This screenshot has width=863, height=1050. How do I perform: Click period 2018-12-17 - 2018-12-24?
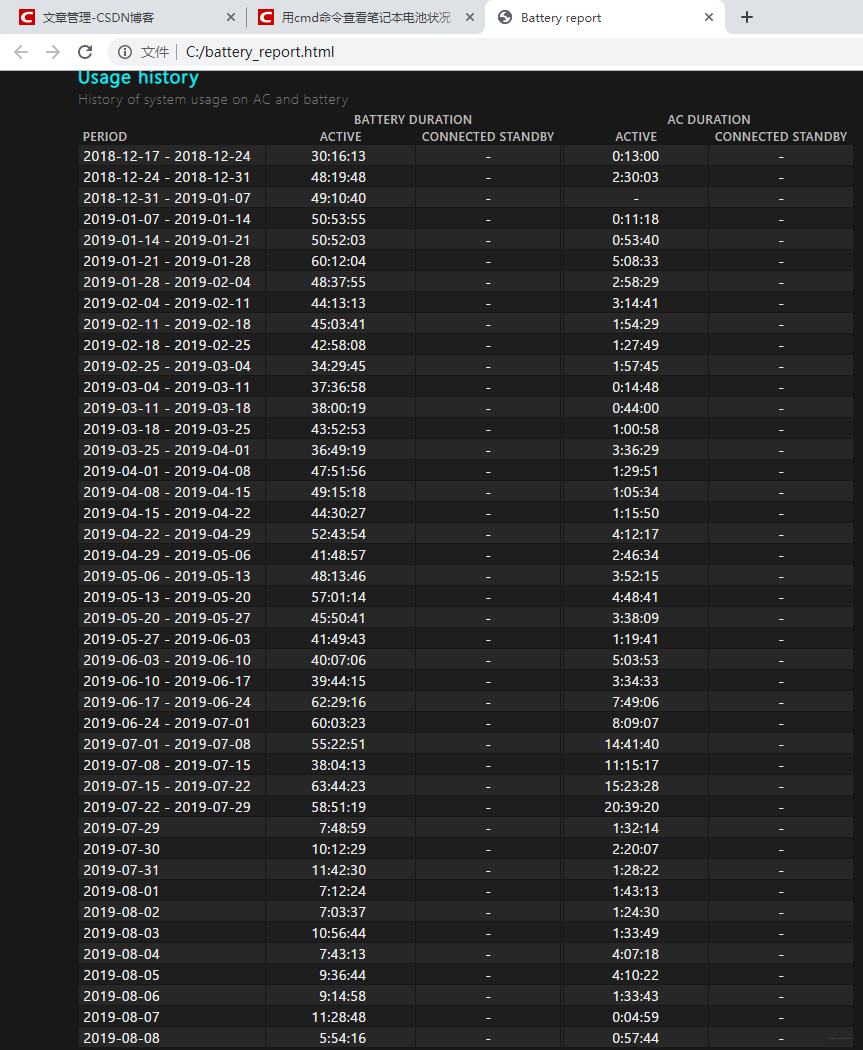pos(167,156)
